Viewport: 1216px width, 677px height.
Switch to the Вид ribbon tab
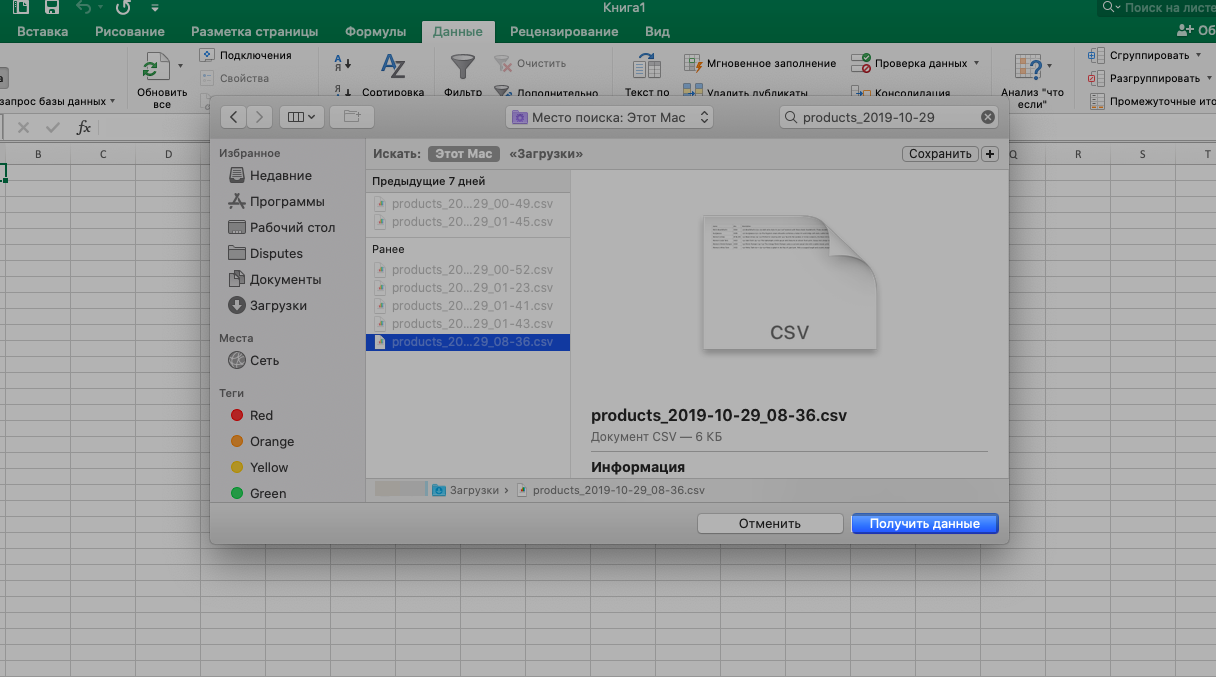pyautogui.click(x=657, y=31)
